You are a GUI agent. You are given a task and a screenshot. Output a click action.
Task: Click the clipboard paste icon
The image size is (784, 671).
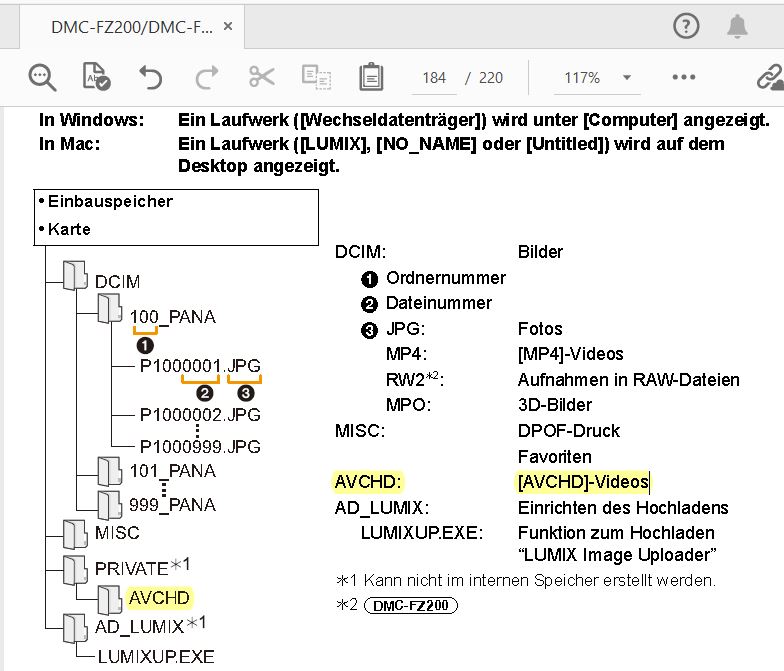(x=371, y=77)
